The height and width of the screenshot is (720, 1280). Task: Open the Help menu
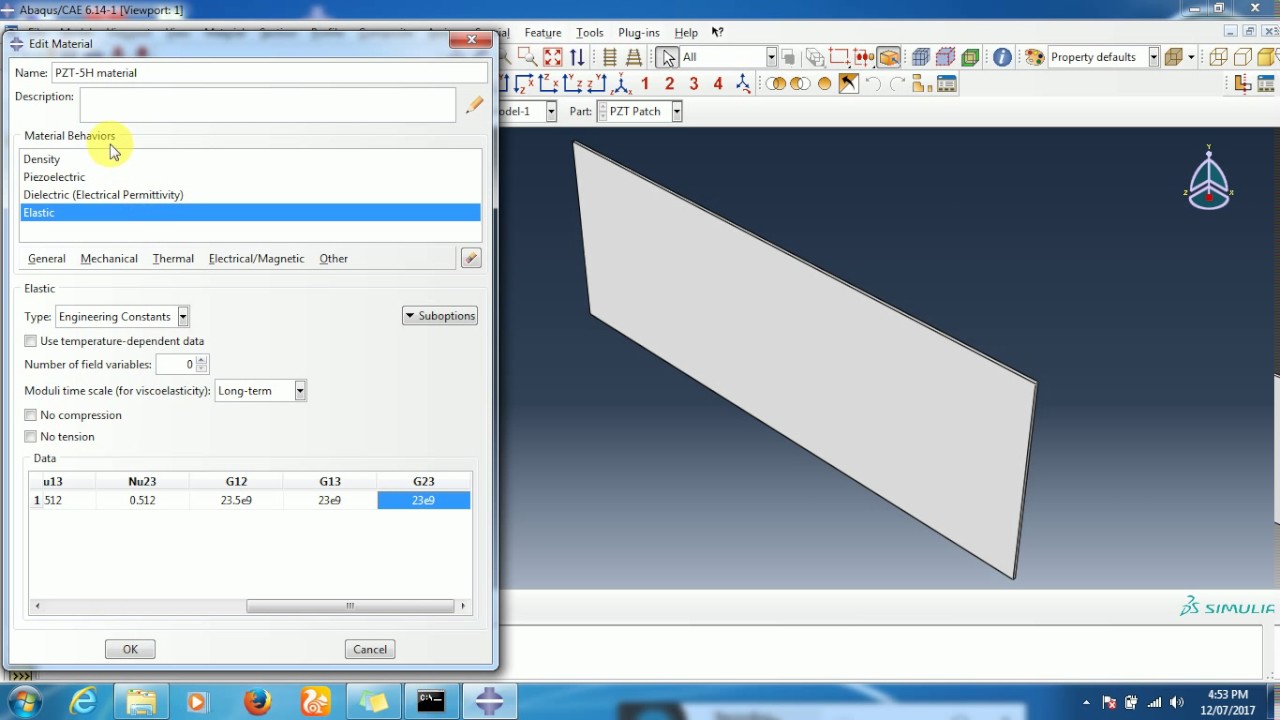[x=686, y=33]
